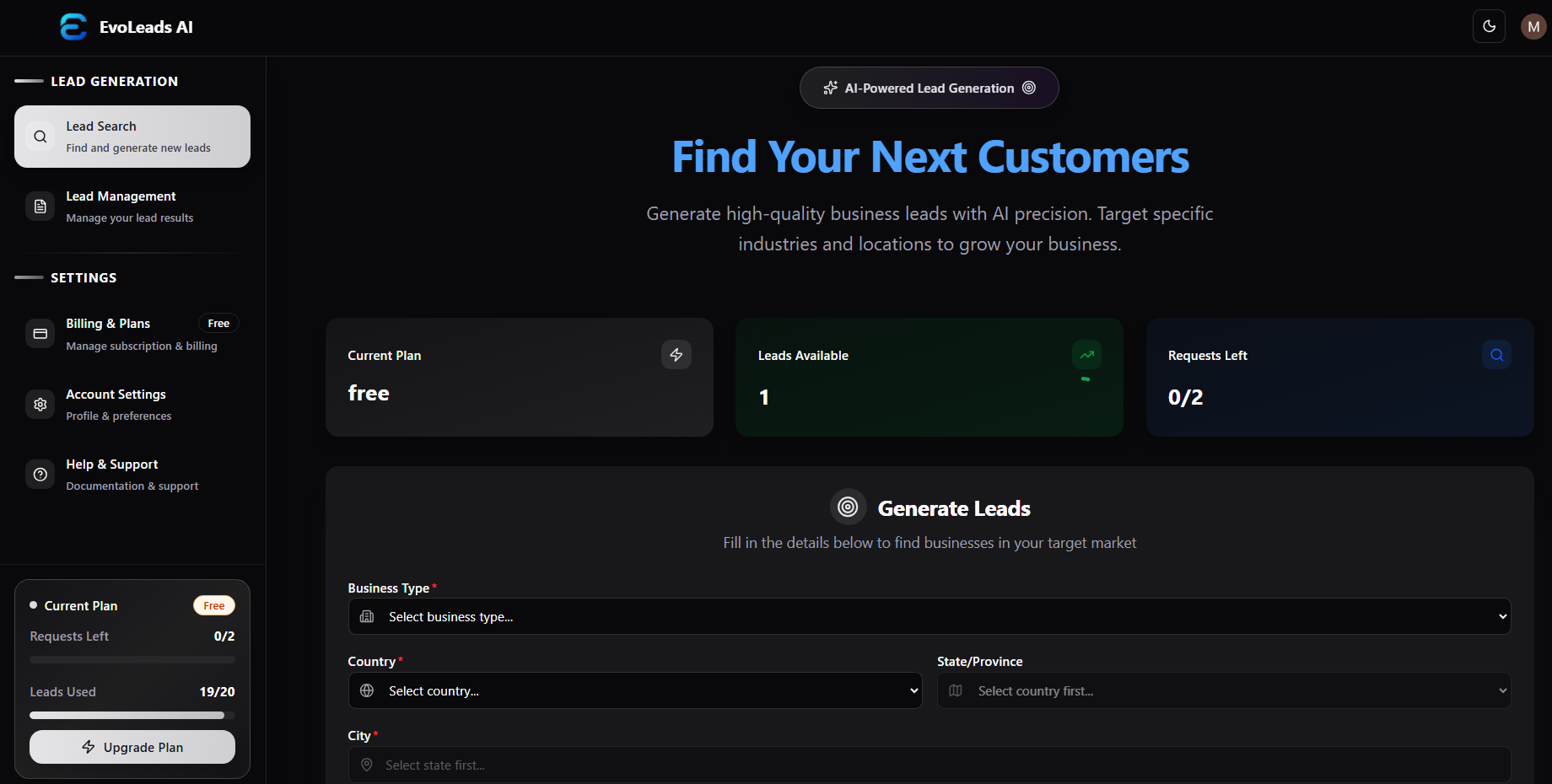Open Billing & Plans credit card icon
1552x784 pixels.
coord(40,334)
